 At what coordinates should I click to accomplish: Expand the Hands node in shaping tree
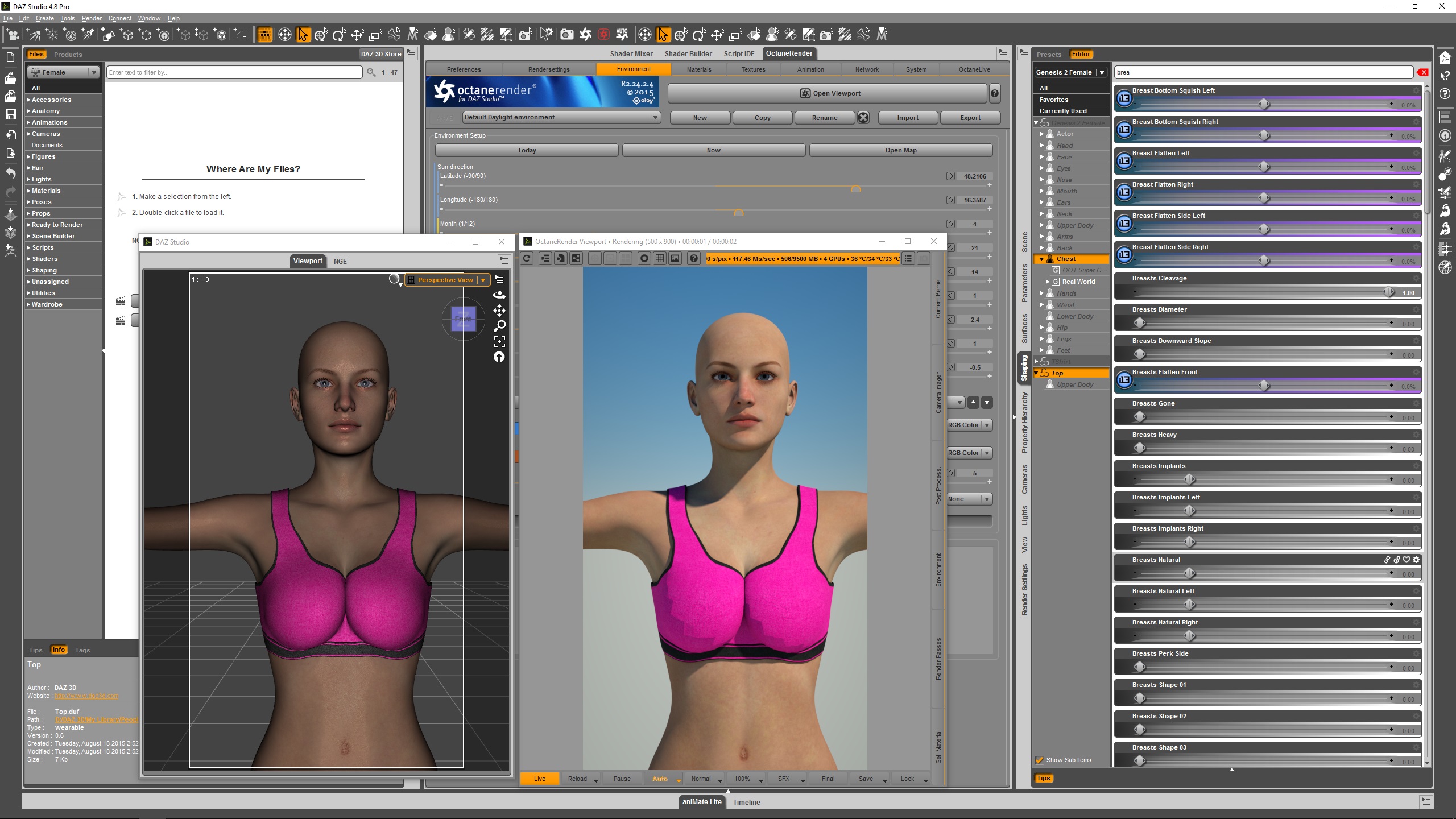coord(1042,293)
